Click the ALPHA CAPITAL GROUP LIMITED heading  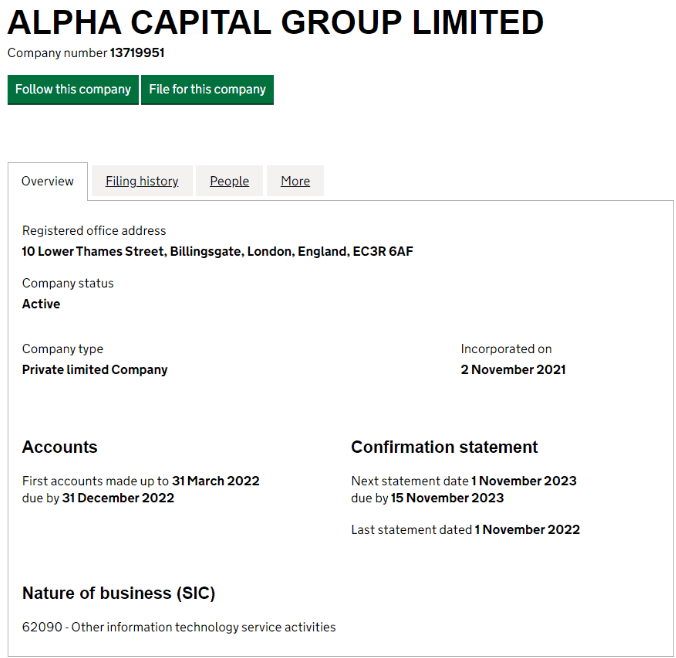click(x=276, y=23)
